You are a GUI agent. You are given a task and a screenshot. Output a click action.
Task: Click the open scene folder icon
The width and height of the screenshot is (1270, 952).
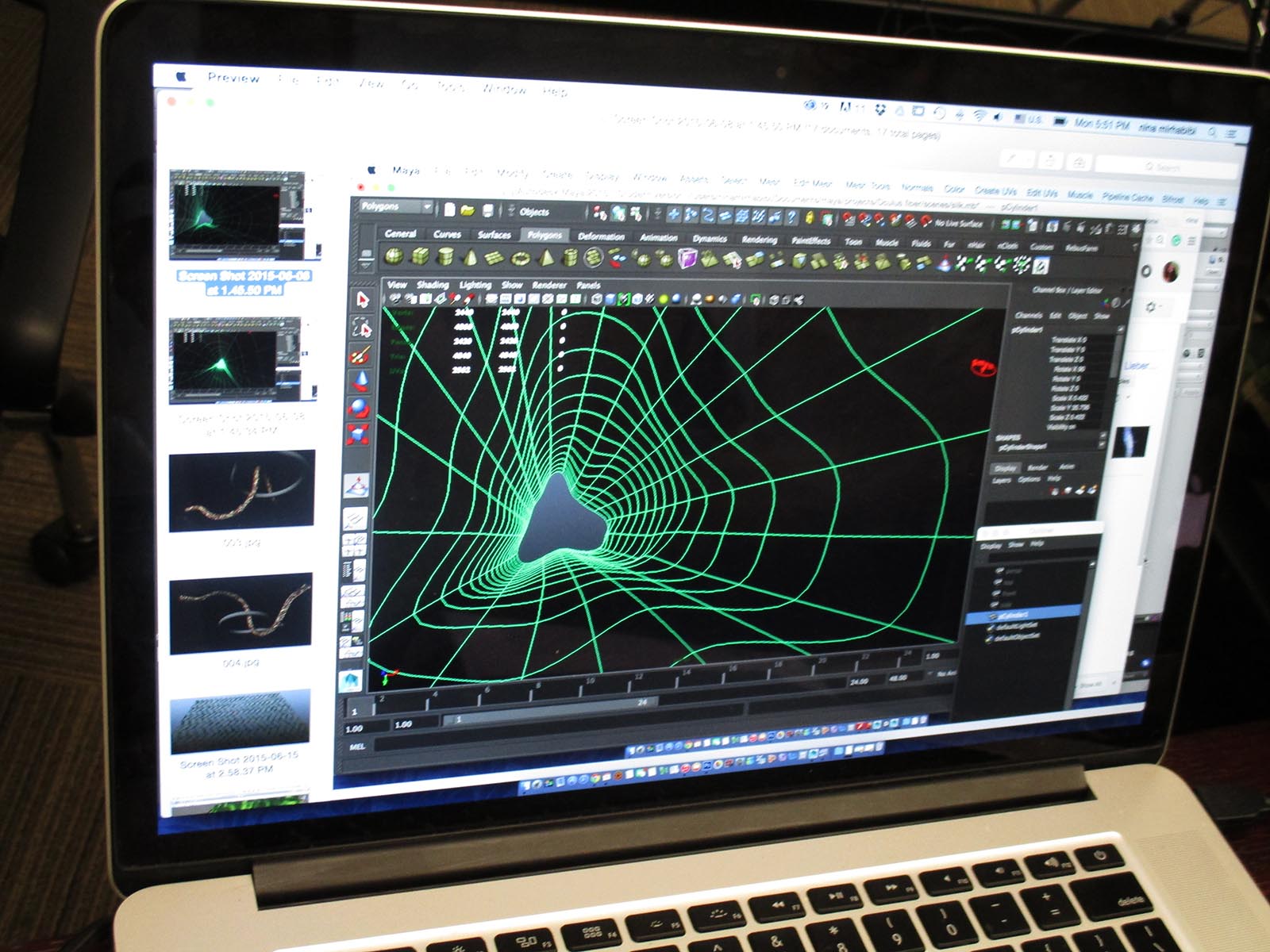coord(468,210)
